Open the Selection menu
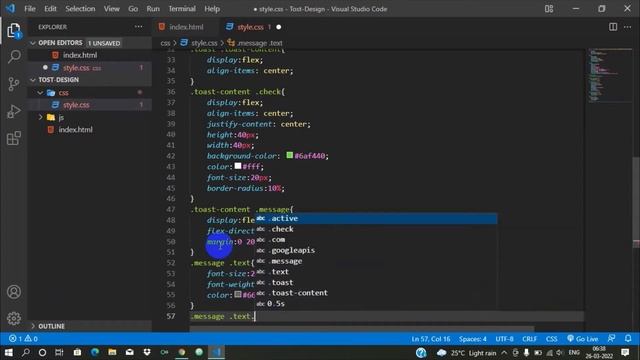The width and height of the screenshot is (640, 360). (x=80, y=9)
